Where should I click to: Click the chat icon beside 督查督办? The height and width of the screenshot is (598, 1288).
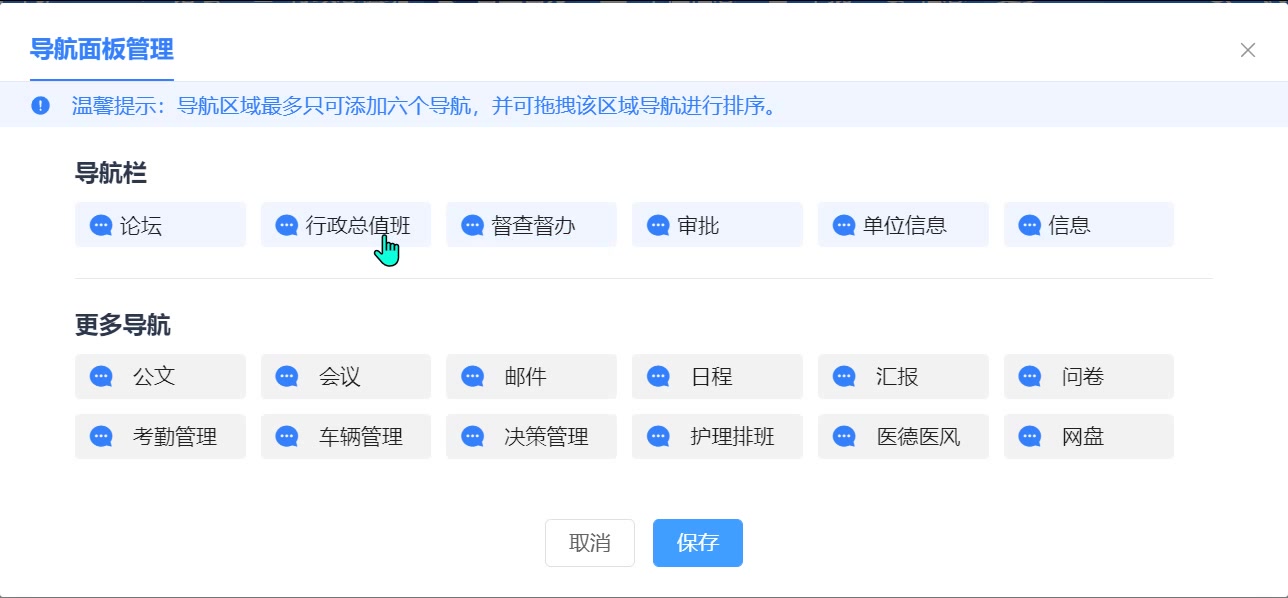(472, 226)
